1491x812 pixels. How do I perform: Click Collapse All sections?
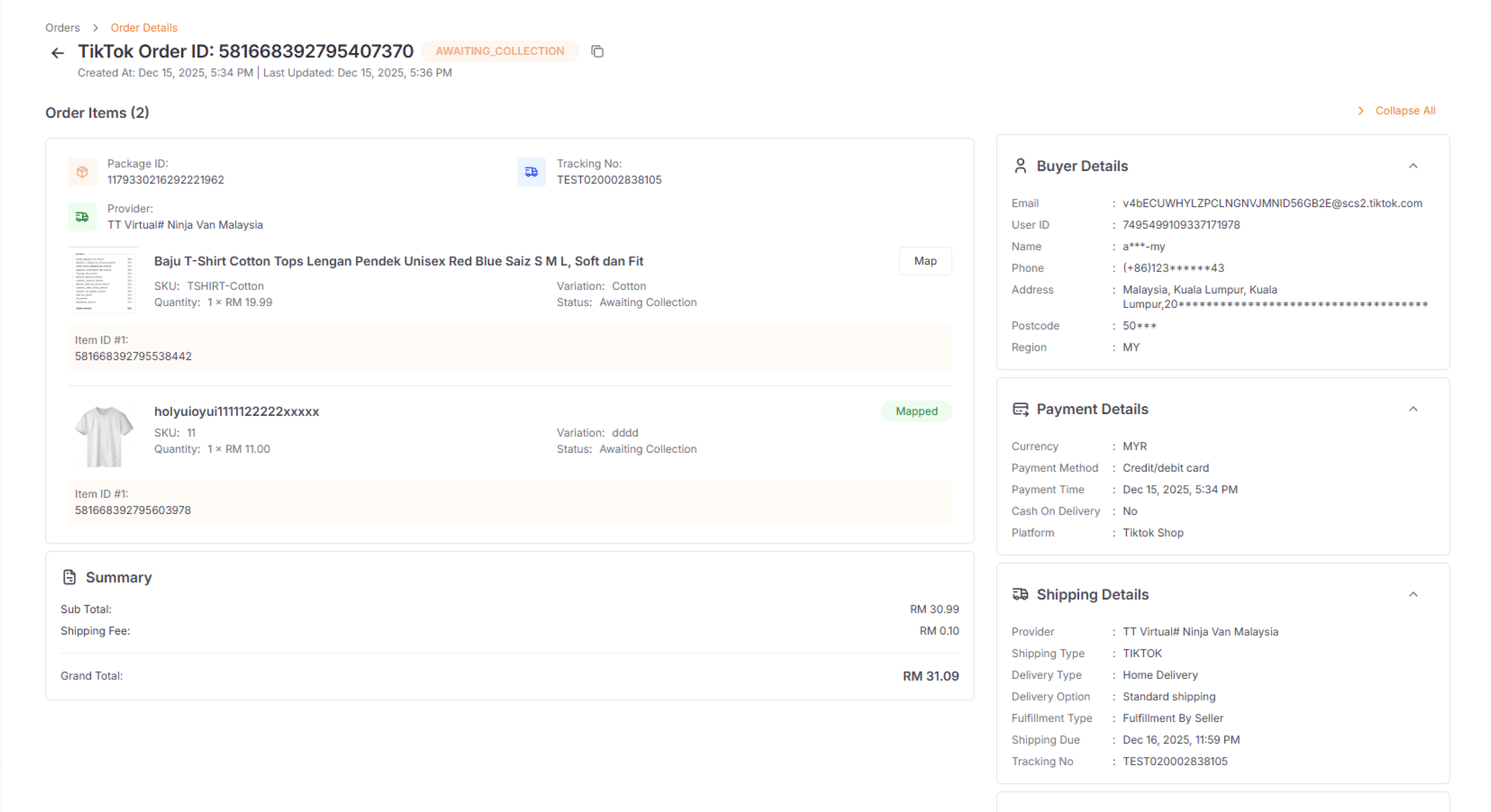pos(1404,111)
